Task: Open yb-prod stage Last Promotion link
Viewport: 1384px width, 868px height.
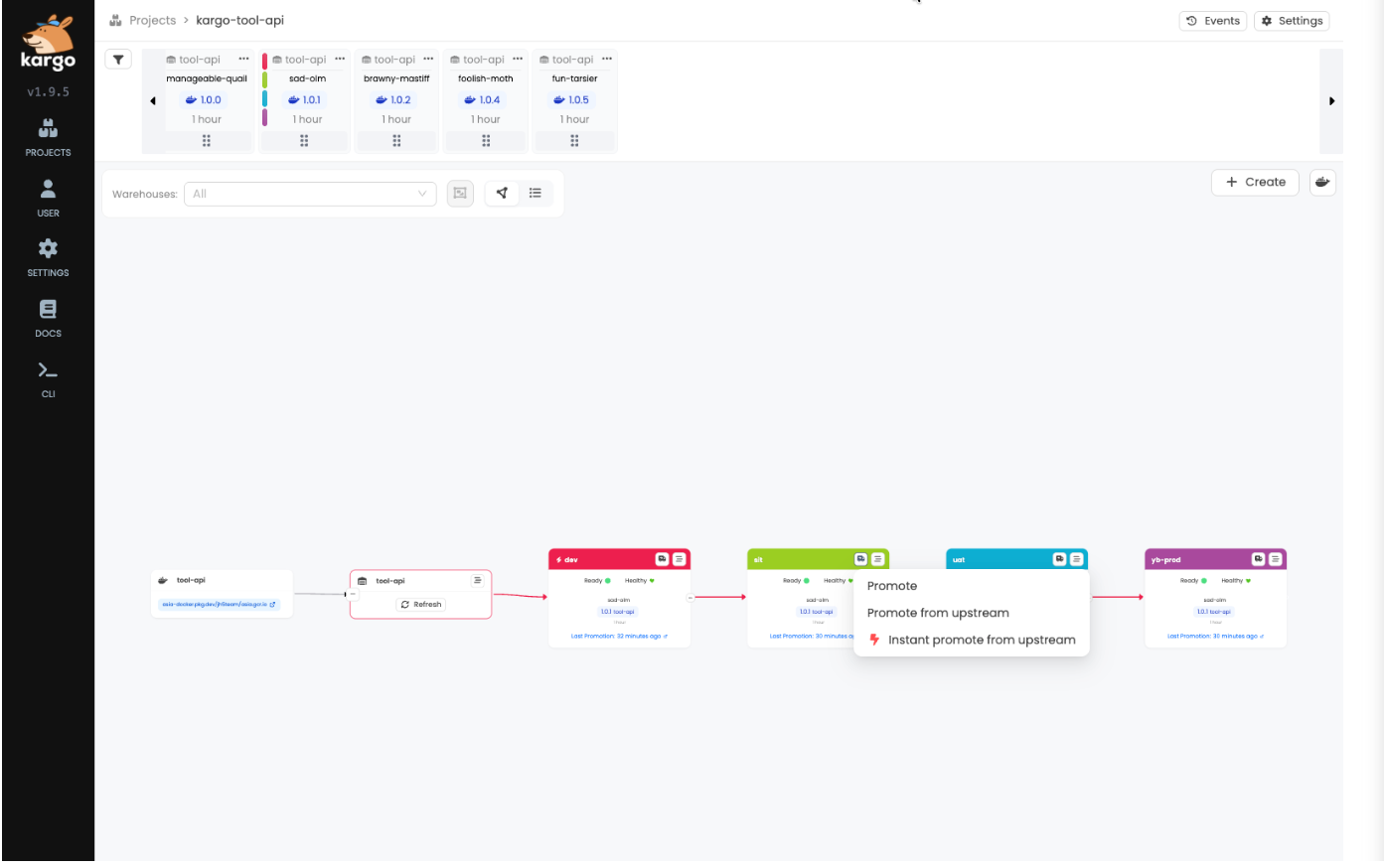Action: point(1215,636)
